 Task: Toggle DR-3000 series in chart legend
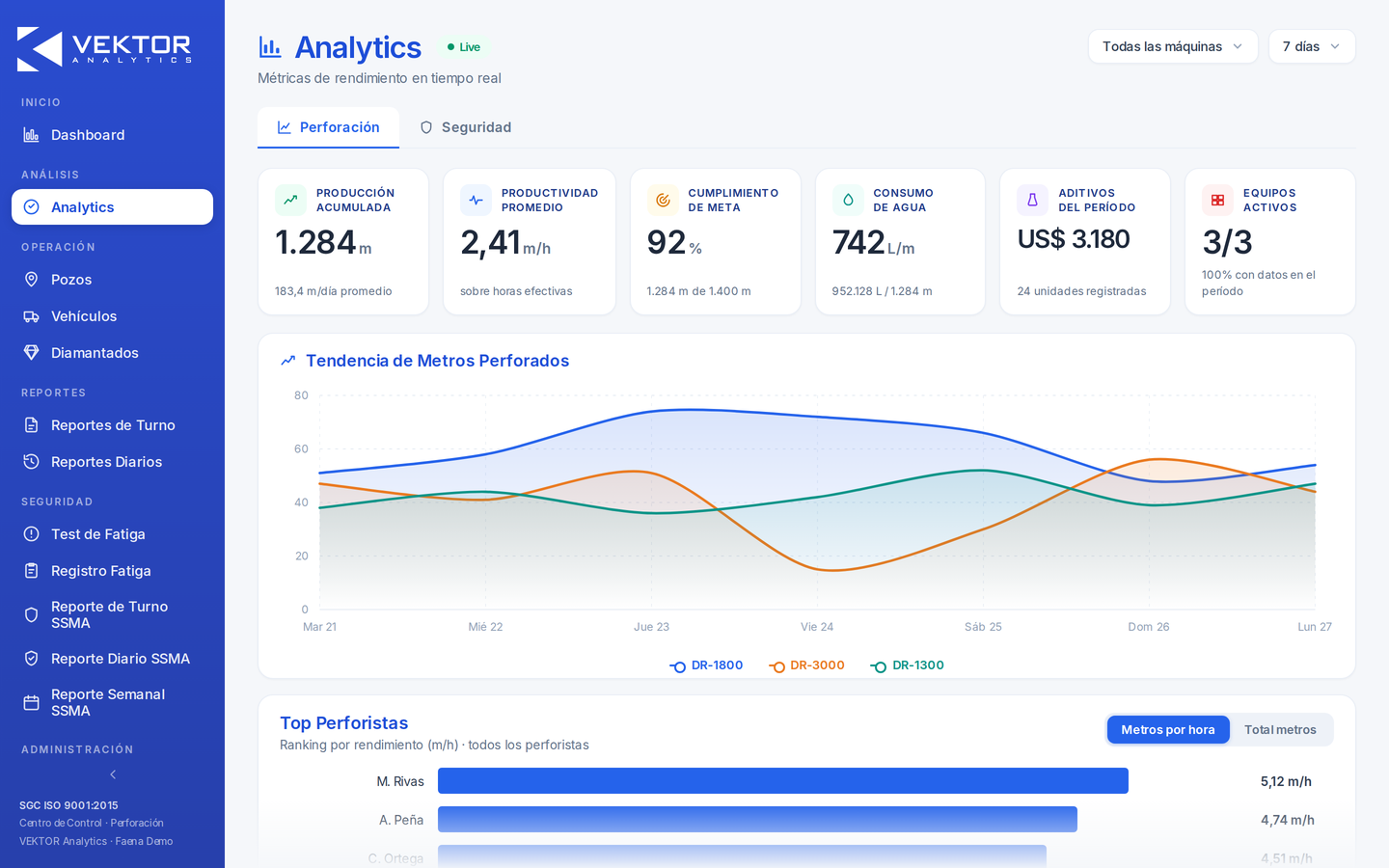pos(806,665)
